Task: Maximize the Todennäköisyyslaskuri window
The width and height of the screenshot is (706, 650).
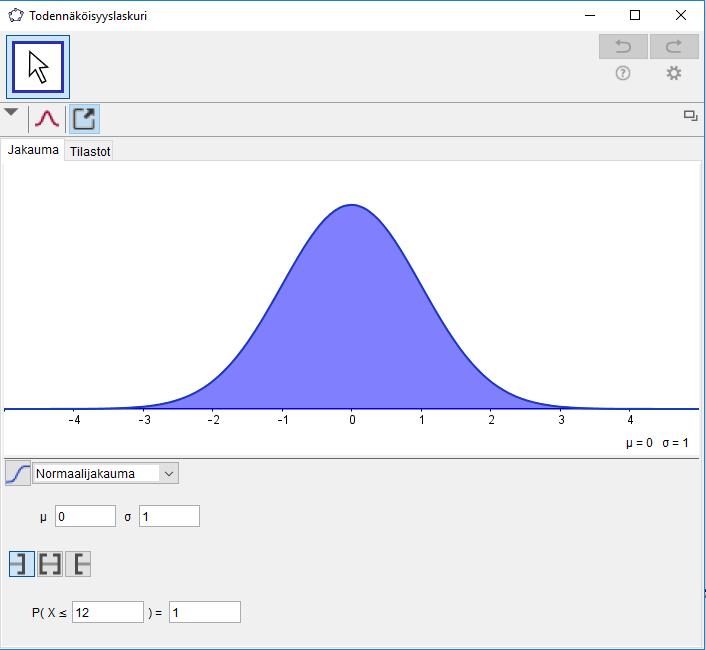Action: pyautogui.click(x=635, y=16)
